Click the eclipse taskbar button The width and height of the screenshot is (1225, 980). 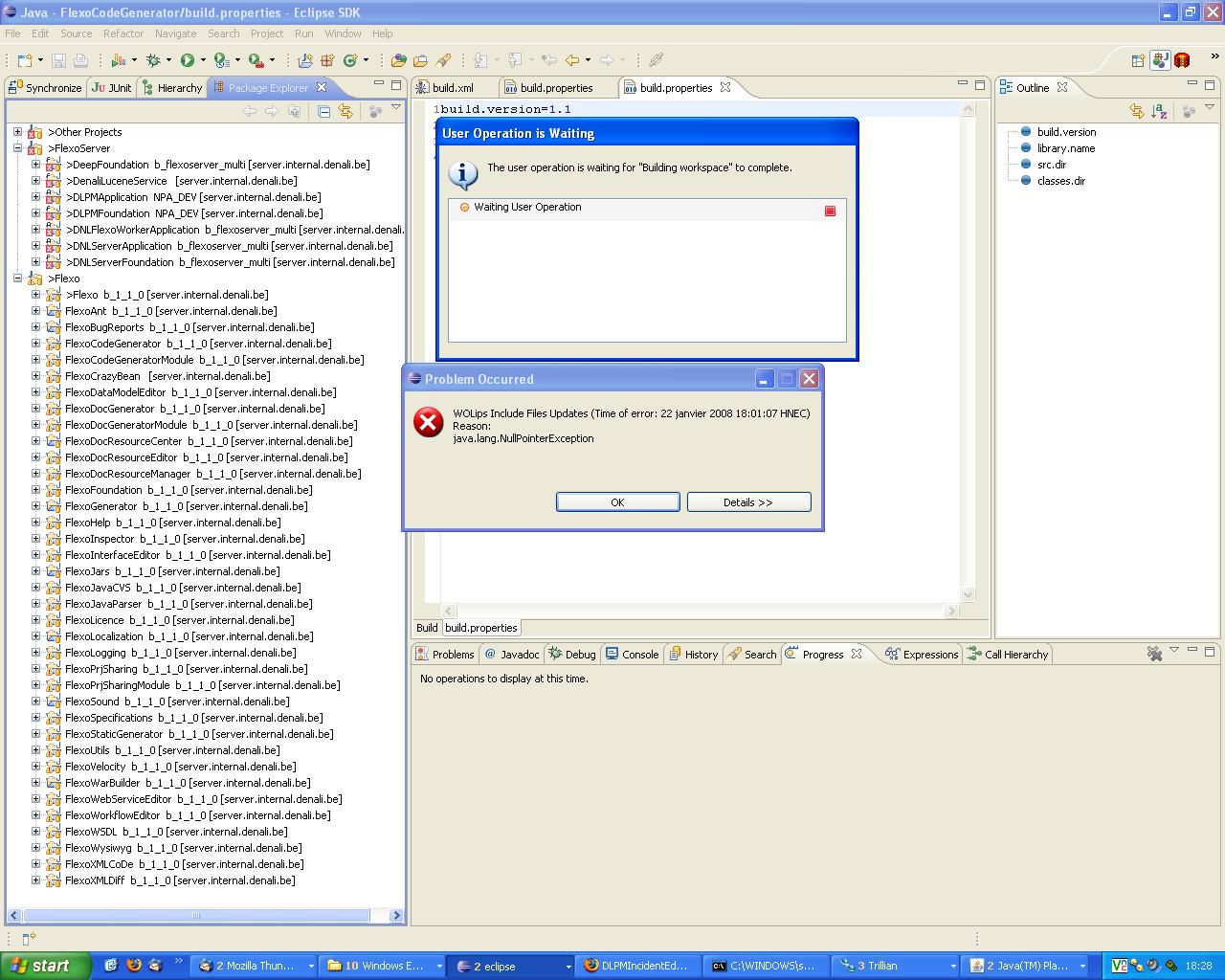pos(511,966)
